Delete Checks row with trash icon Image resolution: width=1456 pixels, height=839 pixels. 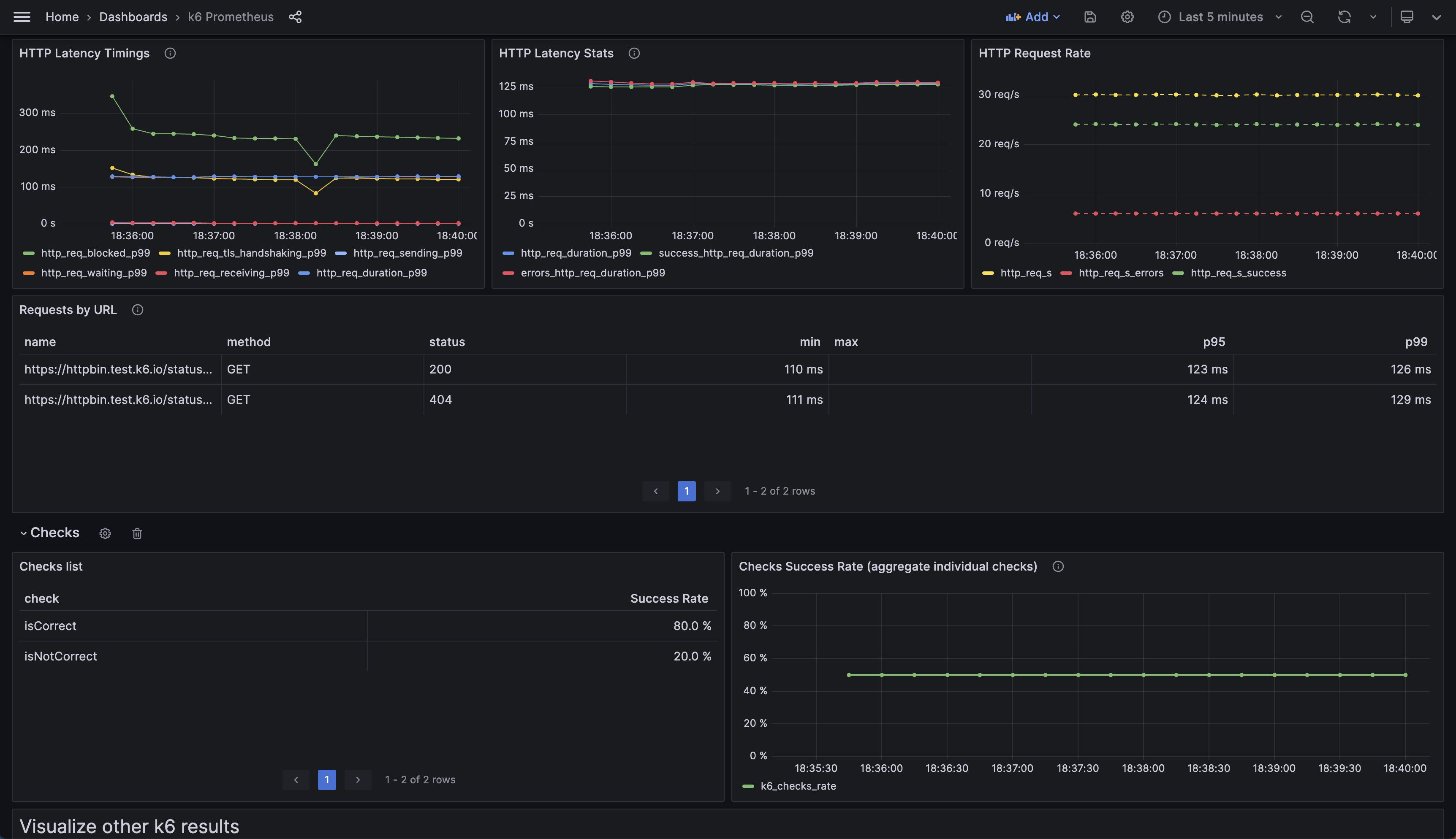point(137,533)
